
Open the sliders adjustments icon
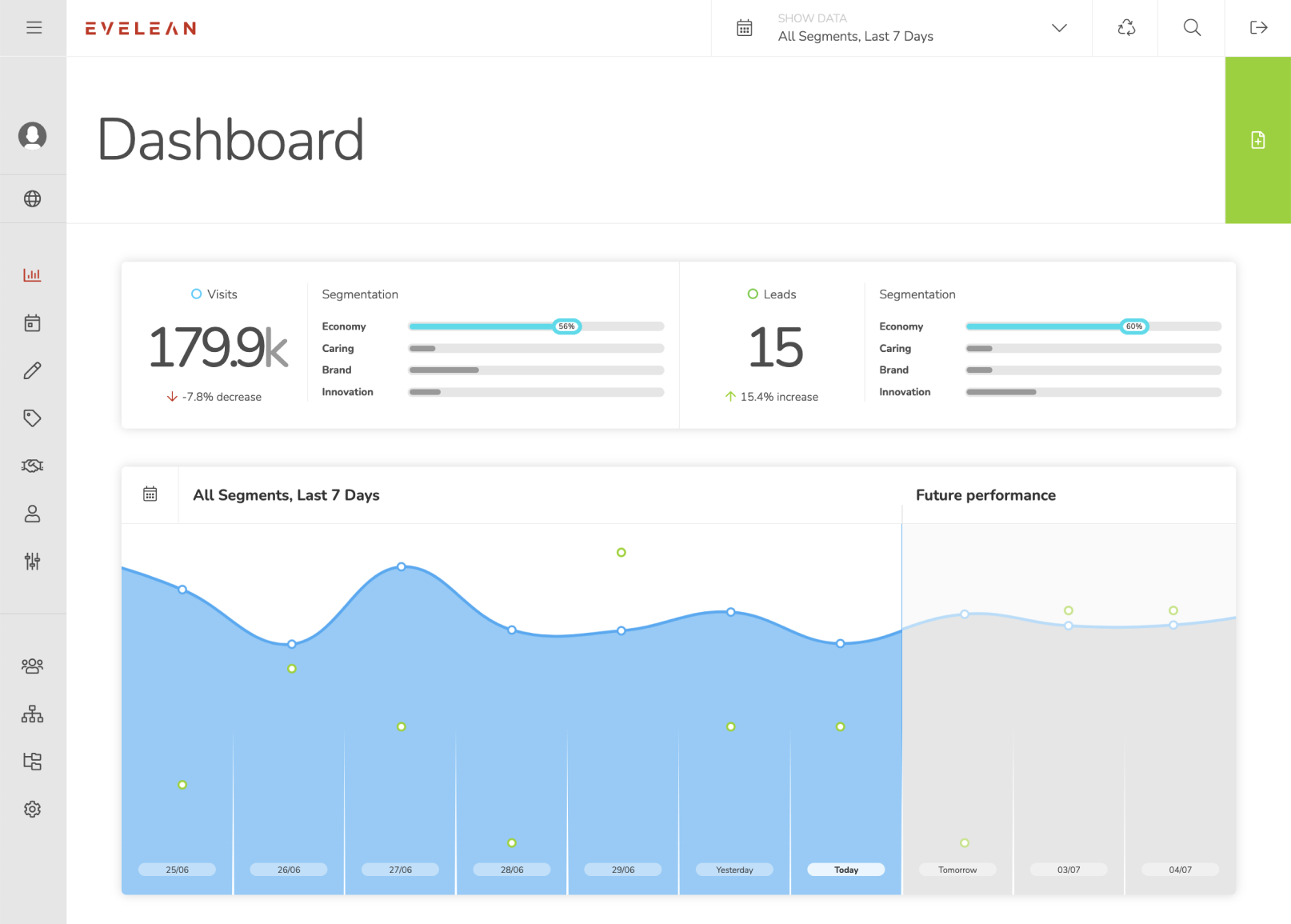33,561
